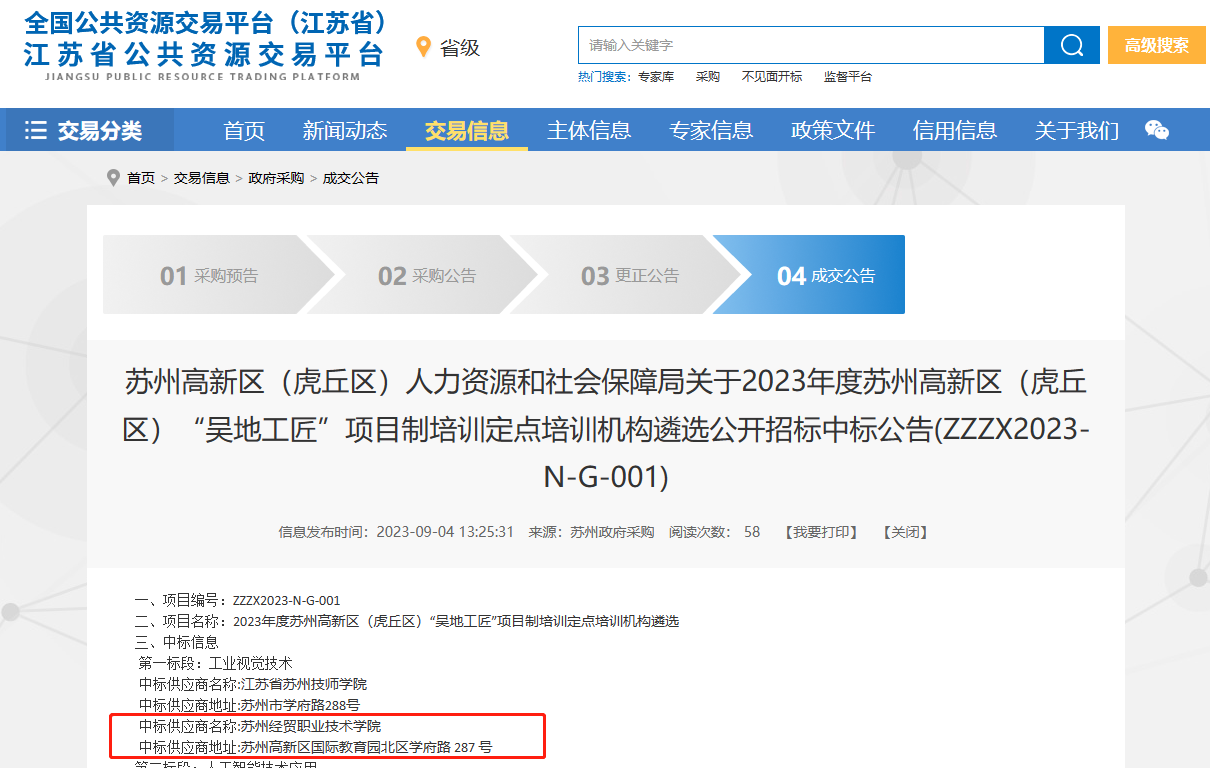Select step 03 更正公告
Screen dimensions: 1210x768
point(630,275)
